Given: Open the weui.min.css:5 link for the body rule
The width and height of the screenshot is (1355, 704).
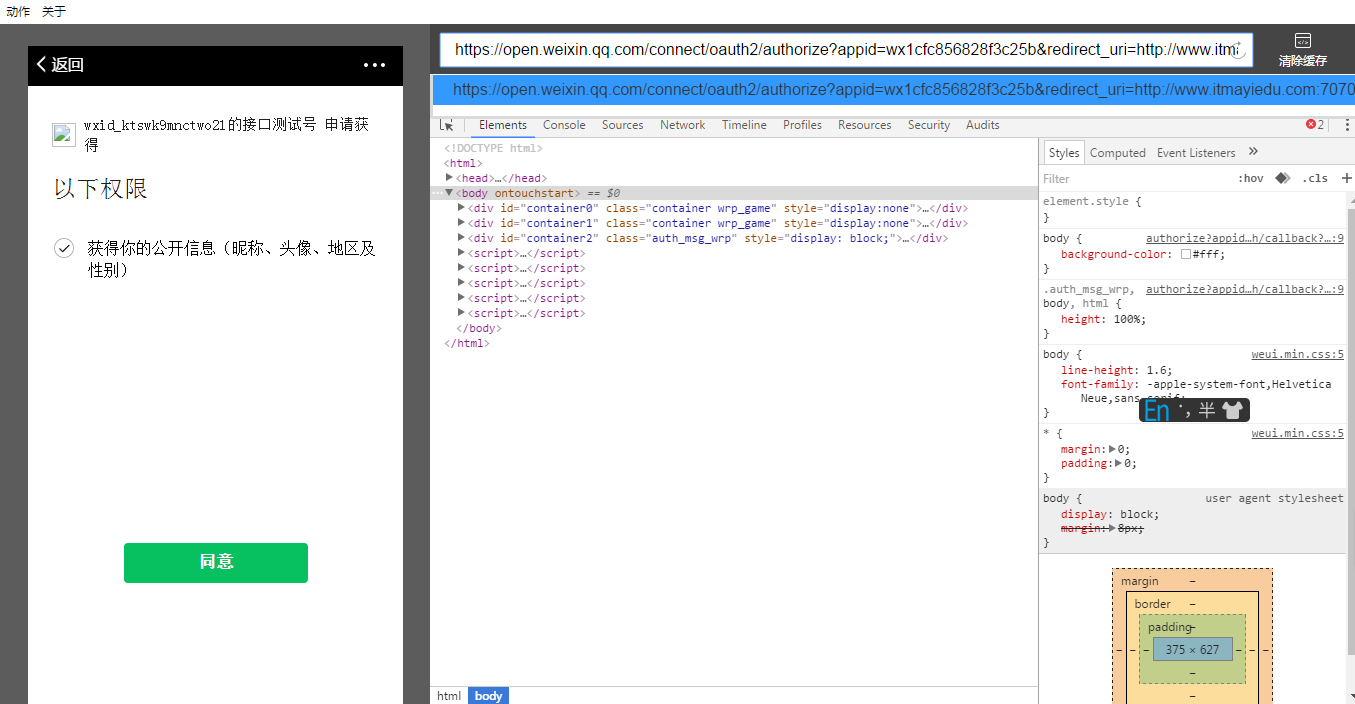Looking at the screenshot, I should pos(1297,354).
